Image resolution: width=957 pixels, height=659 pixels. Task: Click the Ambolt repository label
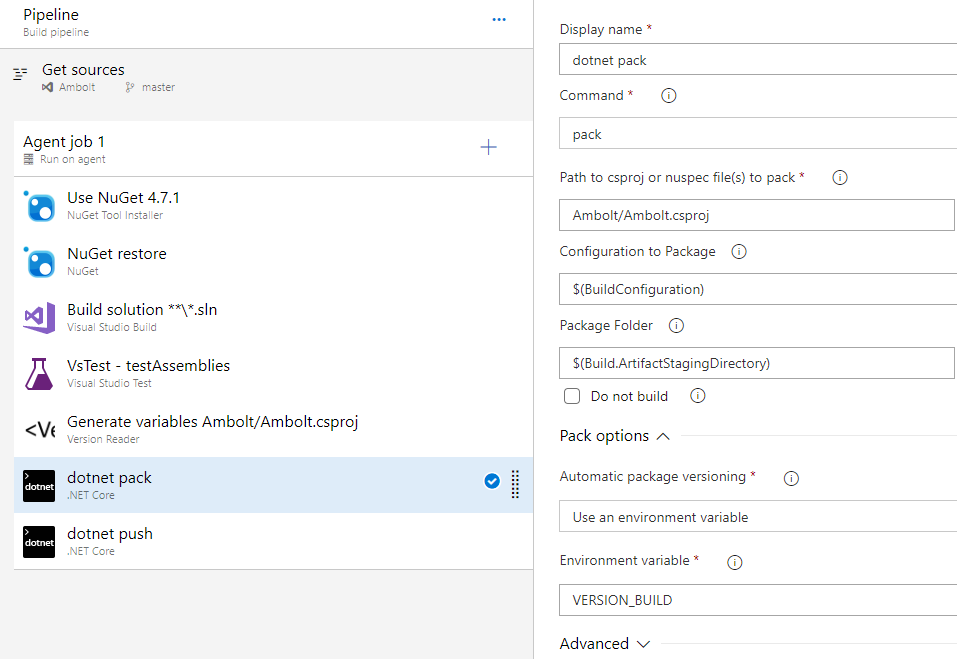coord(77,87)
